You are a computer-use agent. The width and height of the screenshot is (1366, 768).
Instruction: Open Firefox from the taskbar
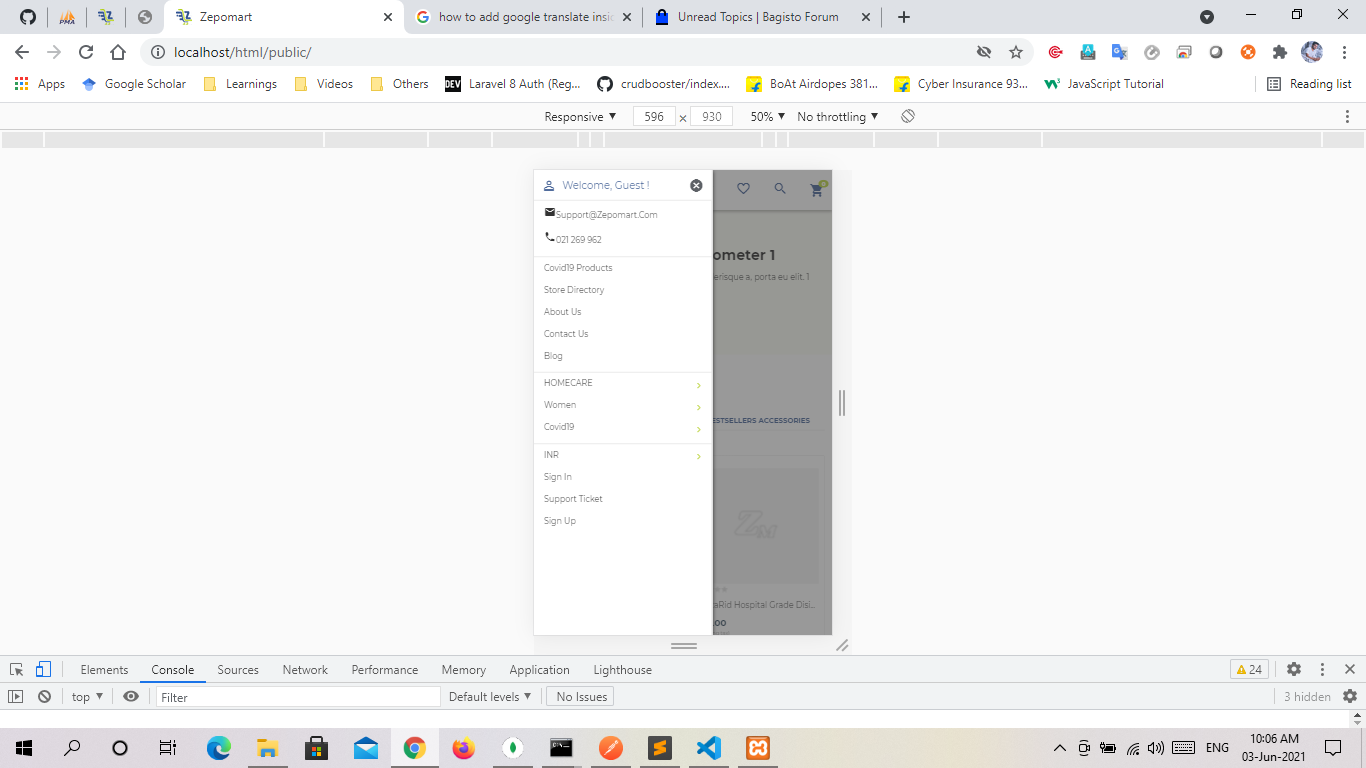point(463,748)
